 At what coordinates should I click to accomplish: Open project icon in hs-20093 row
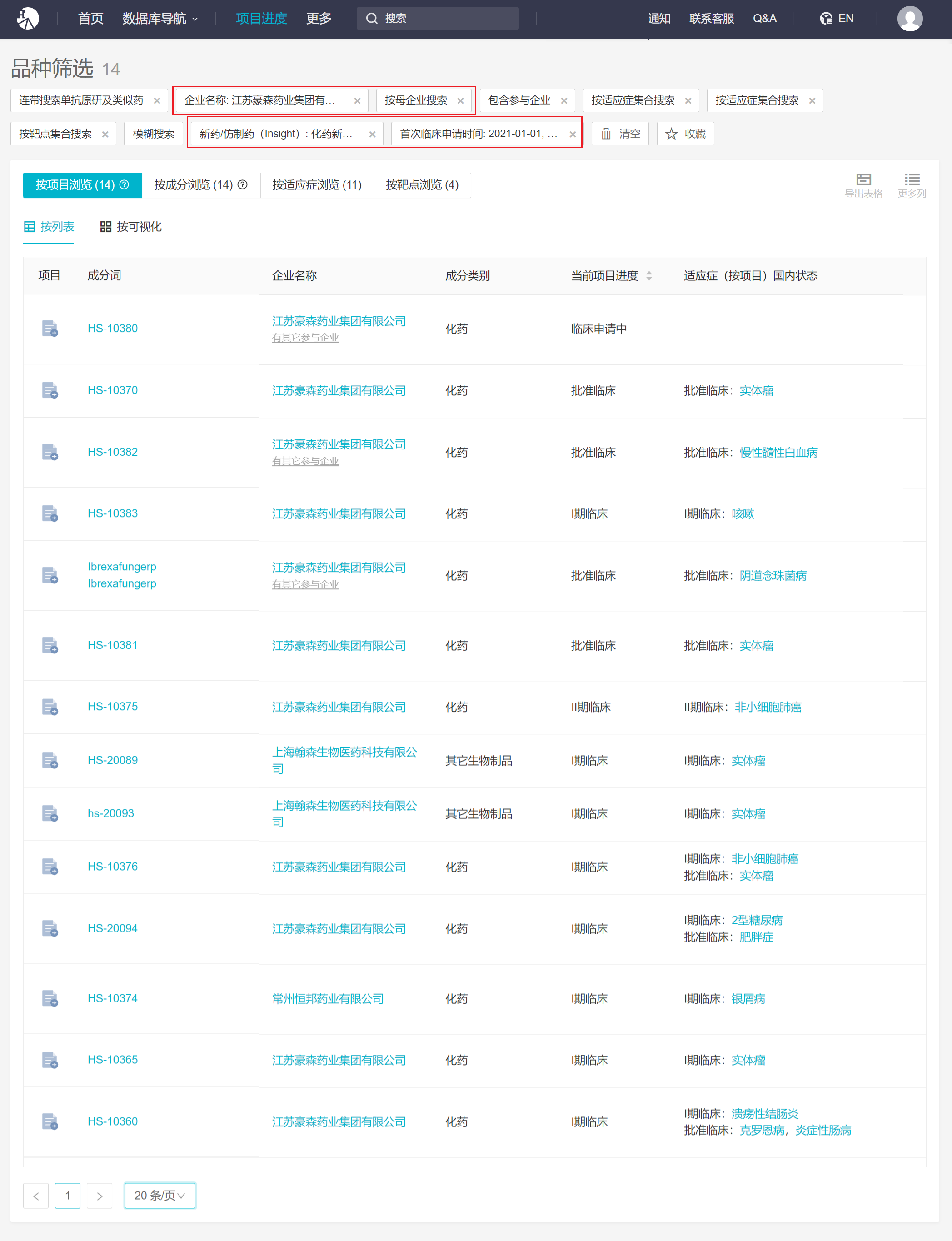click(x=50, y=813)
